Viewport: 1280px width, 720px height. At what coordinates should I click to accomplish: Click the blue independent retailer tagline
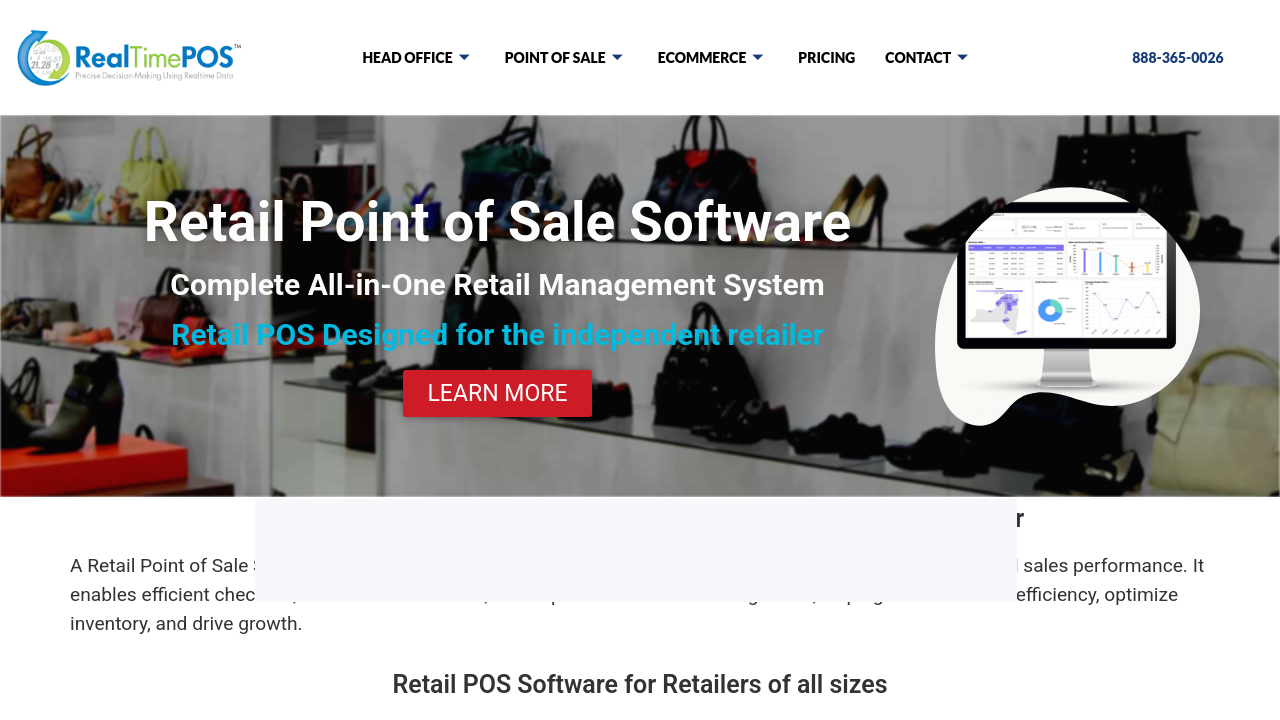point(497,335)
